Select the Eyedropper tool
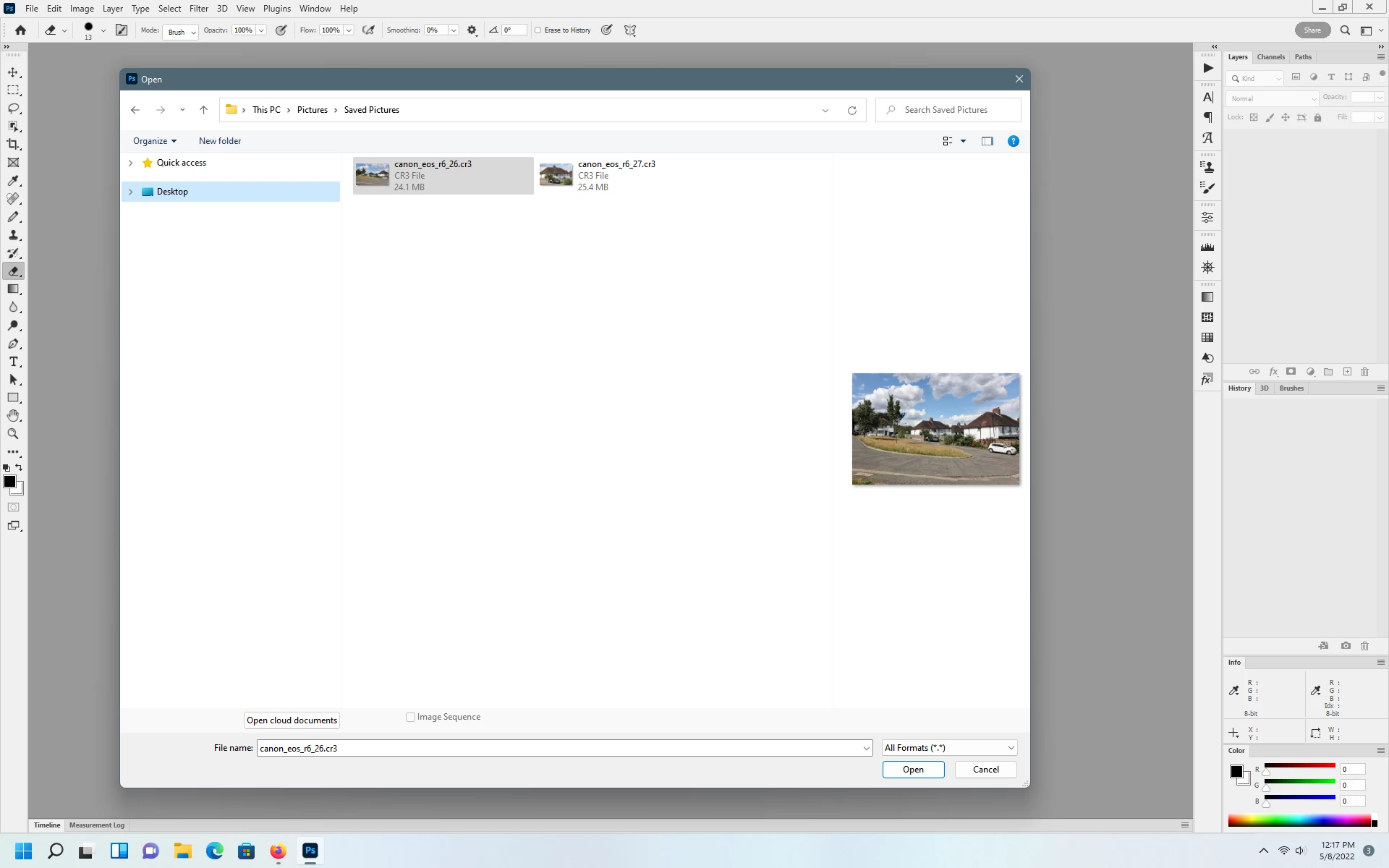 tap(13, 181)
